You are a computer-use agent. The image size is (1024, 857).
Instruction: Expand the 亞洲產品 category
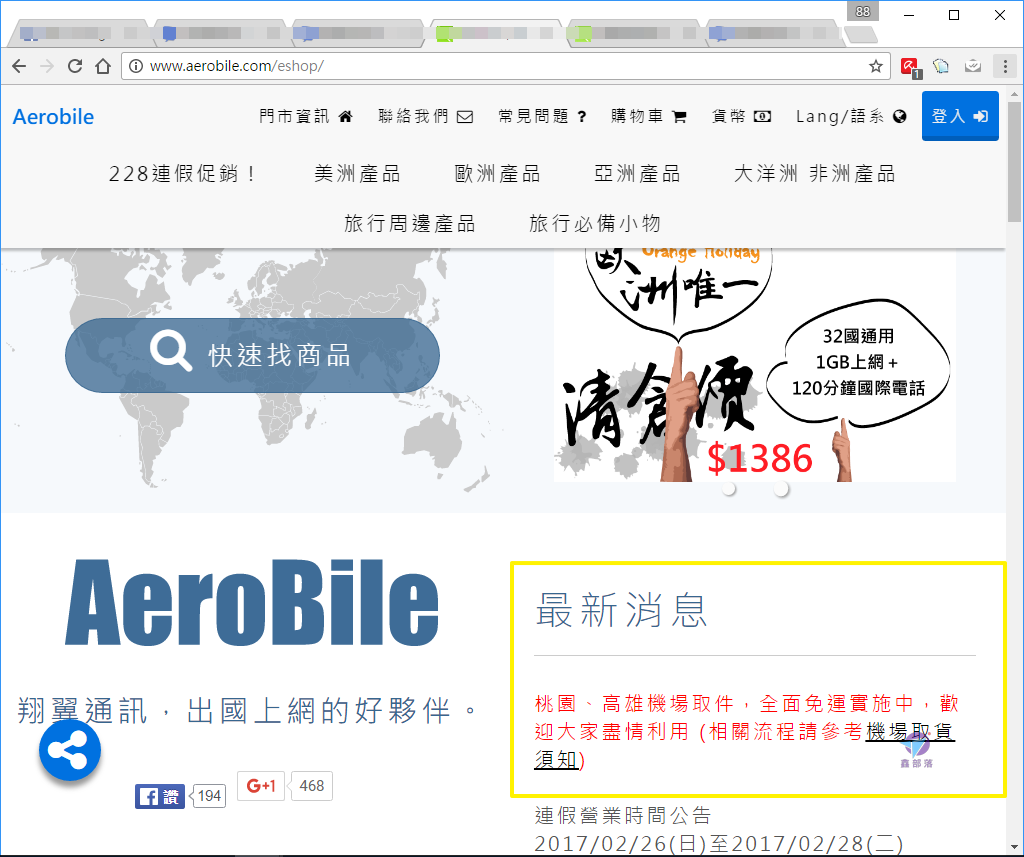pyautogui.click(x=637, y=174)
